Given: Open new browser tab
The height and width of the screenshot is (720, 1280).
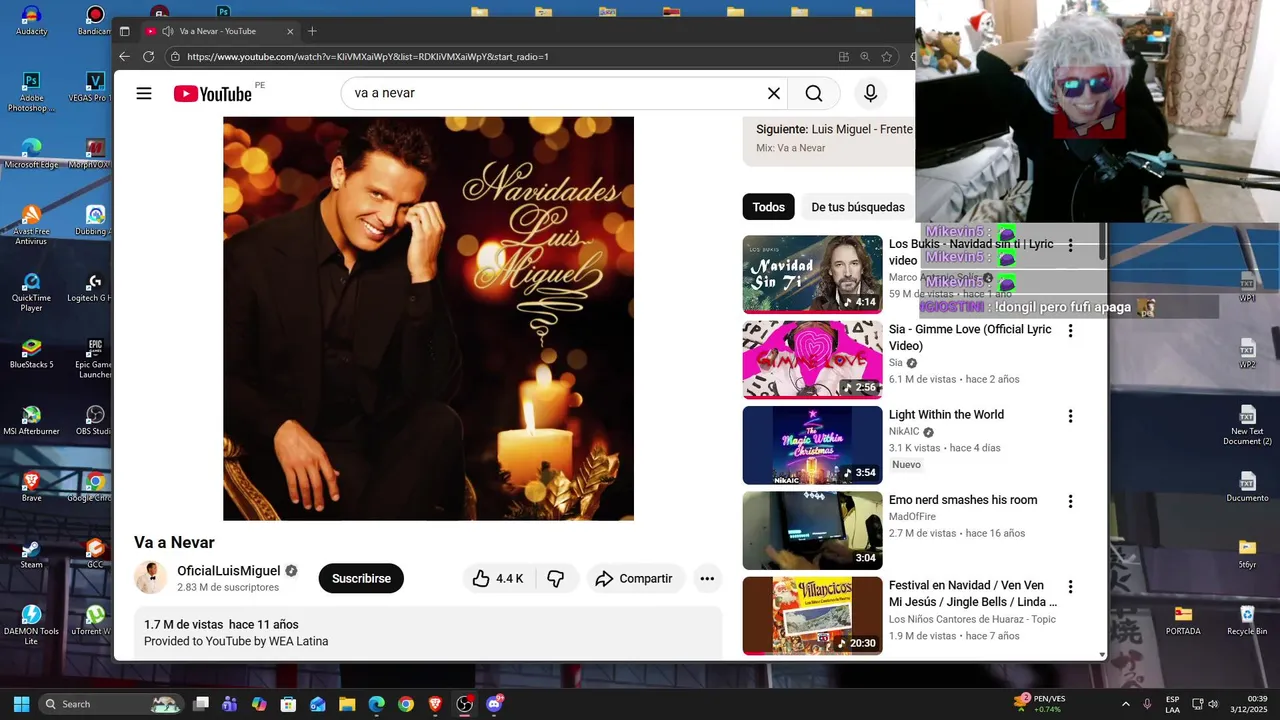Looking at the screenshot, I should (312, 31).
